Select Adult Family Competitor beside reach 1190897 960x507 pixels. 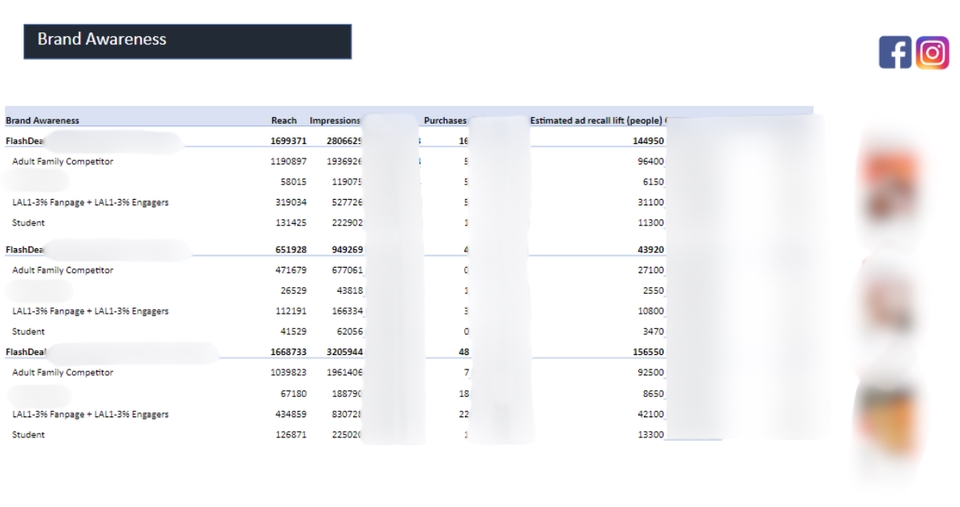[62, 162]
